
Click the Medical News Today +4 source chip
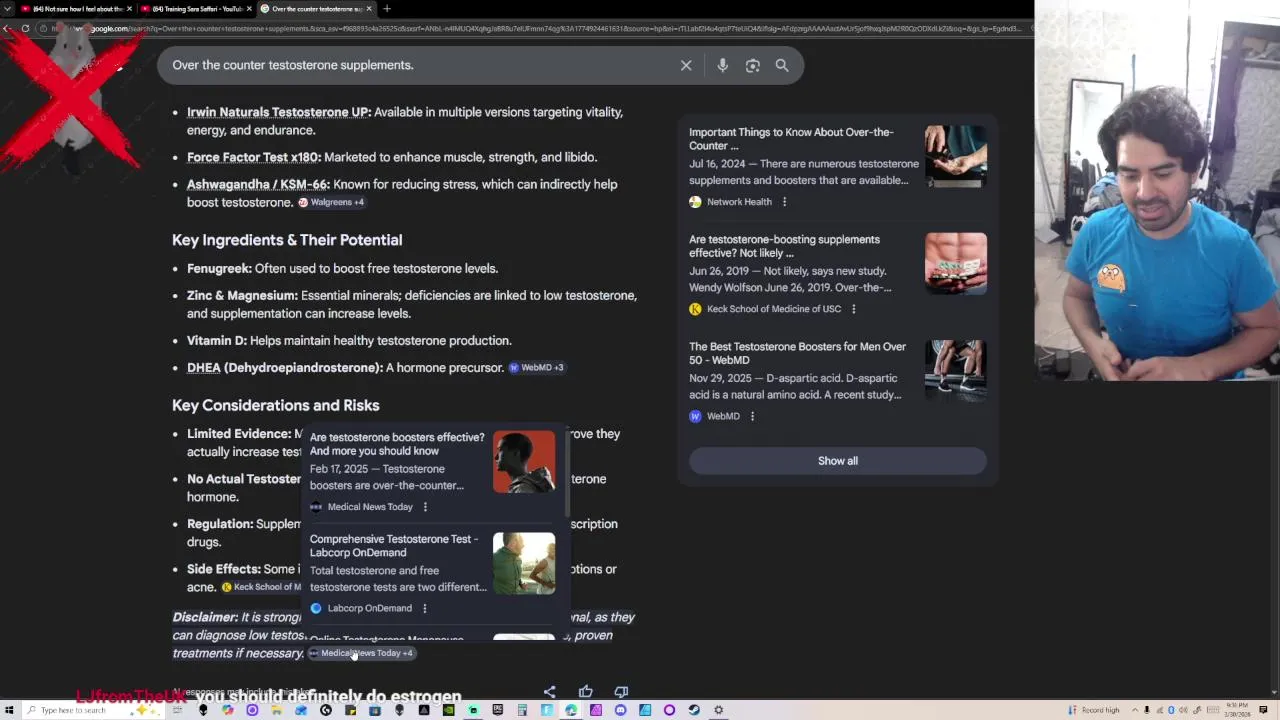click(x=361, y=653)
